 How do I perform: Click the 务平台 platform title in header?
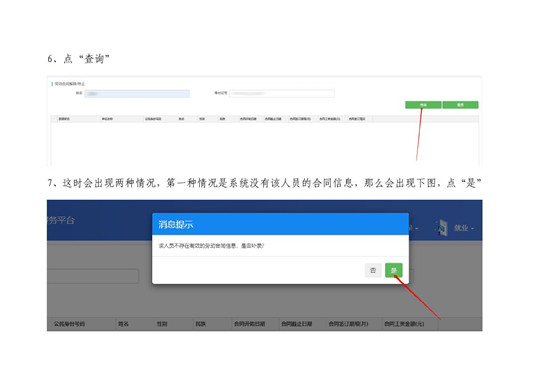pyautogui.click(x=61, y=220)
